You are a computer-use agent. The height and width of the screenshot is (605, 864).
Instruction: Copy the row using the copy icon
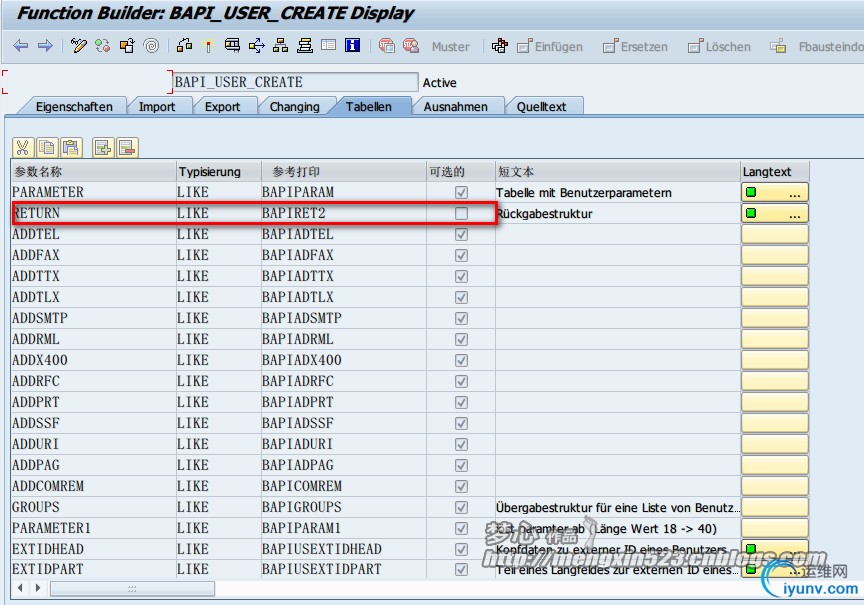tap(47, 148)
